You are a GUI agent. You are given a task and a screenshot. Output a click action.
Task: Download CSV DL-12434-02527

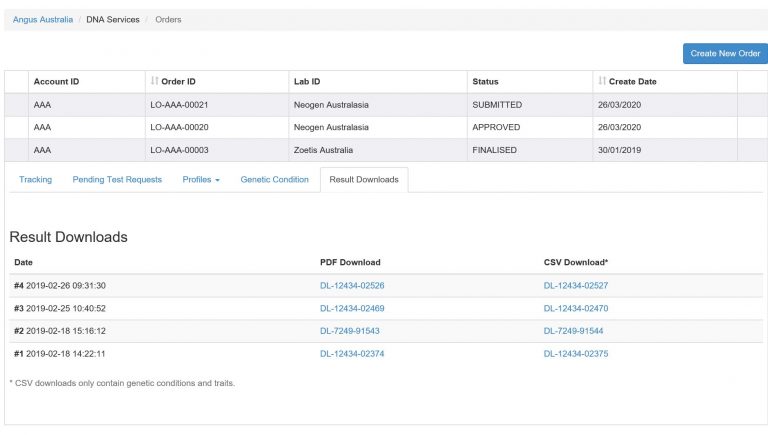pos(576,286)
